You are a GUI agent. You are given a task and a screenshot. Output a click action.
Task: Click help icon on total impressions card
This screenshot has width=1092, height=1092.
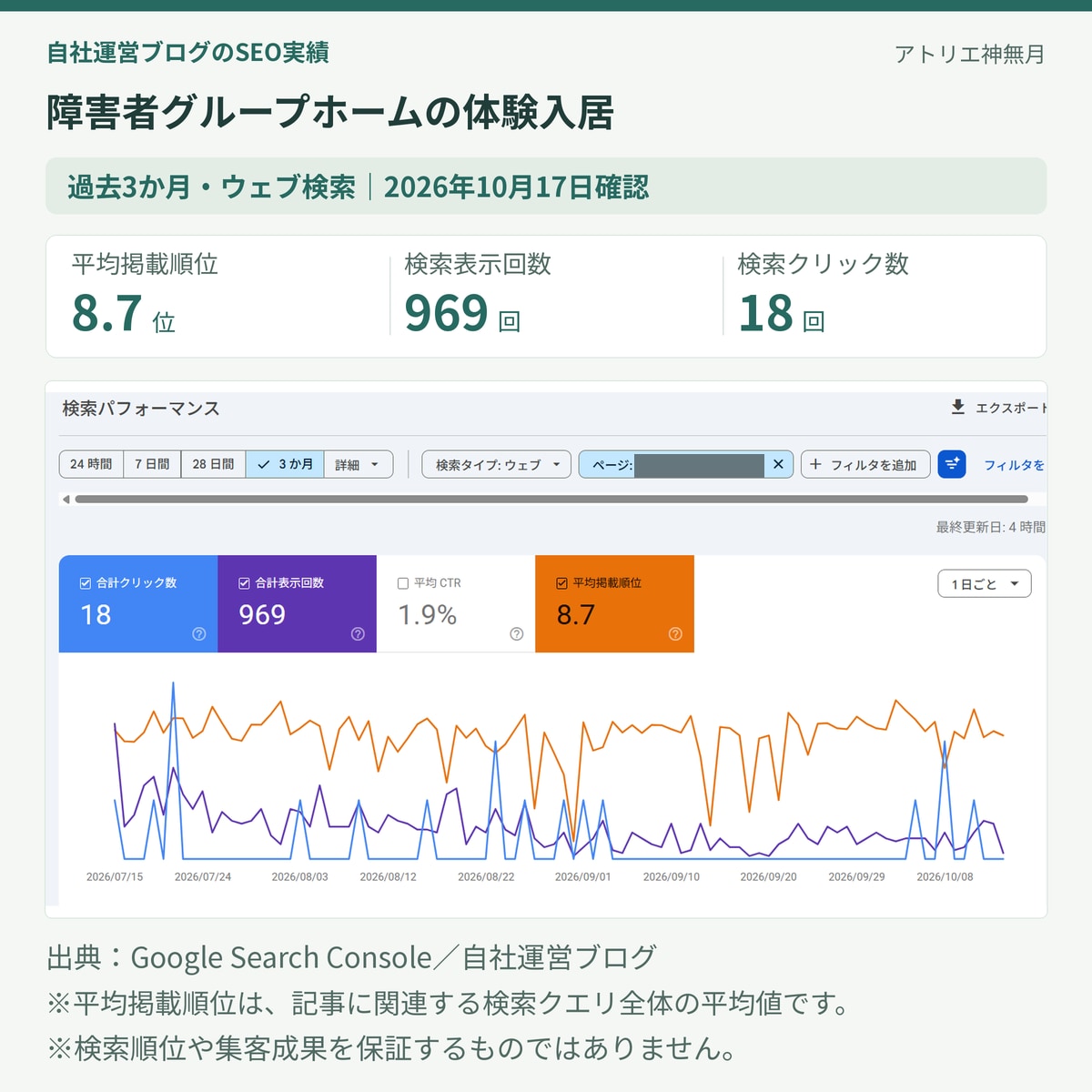(358, 634)
